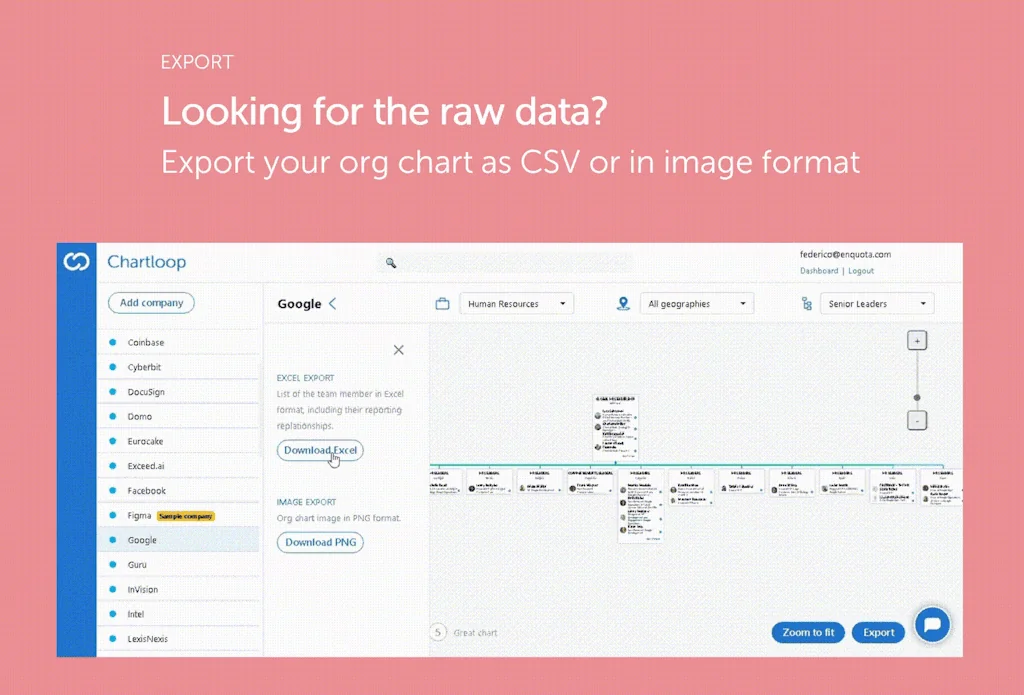Open the All geographies dropdown
Screen dimensions: 1024x695
pyautogui.click(x=697, y=304)
